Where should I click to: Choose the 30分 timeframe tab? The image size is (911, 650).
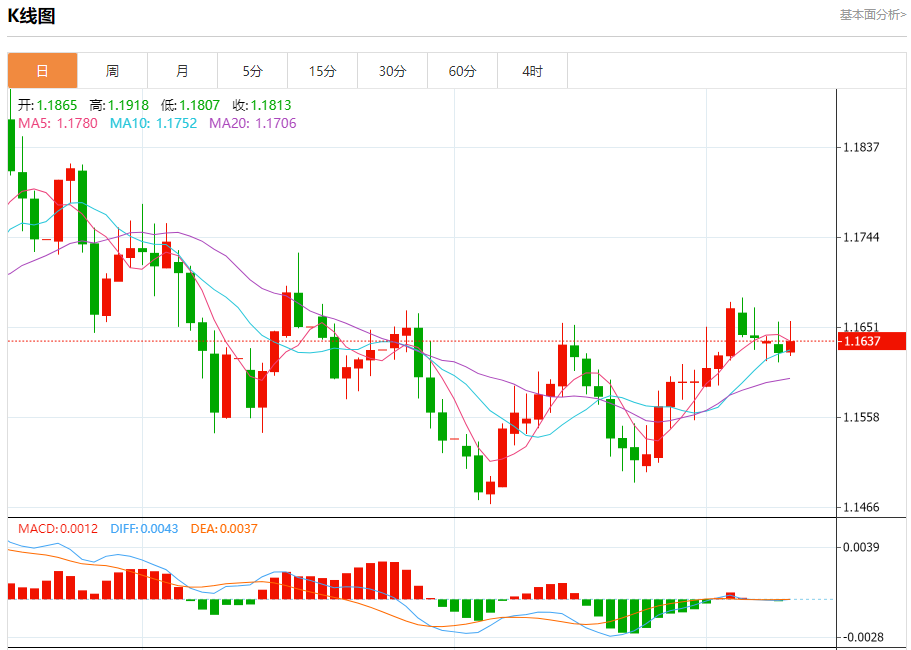(x=392, y=71)
